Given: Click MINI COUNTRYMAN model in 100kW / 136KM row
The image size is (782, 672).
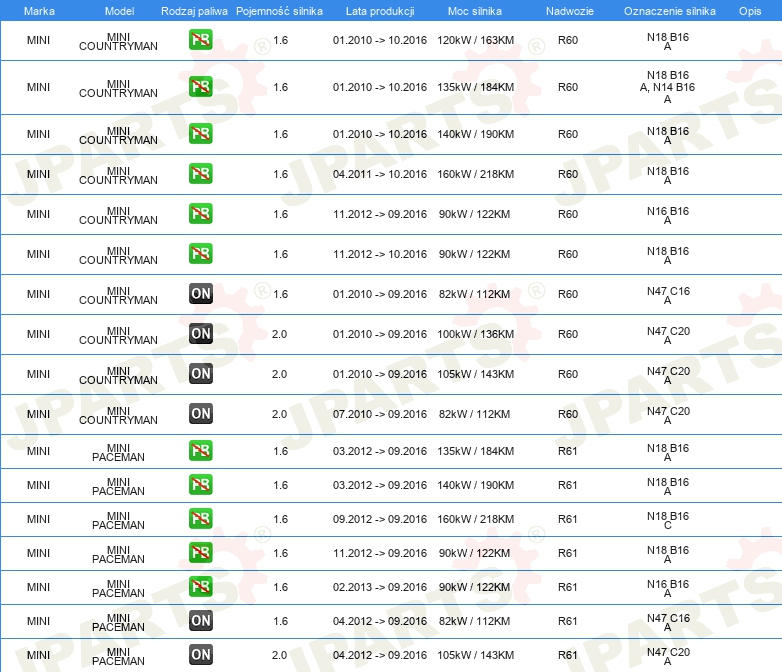Looking at the screenshot, I should coord(118,335).
